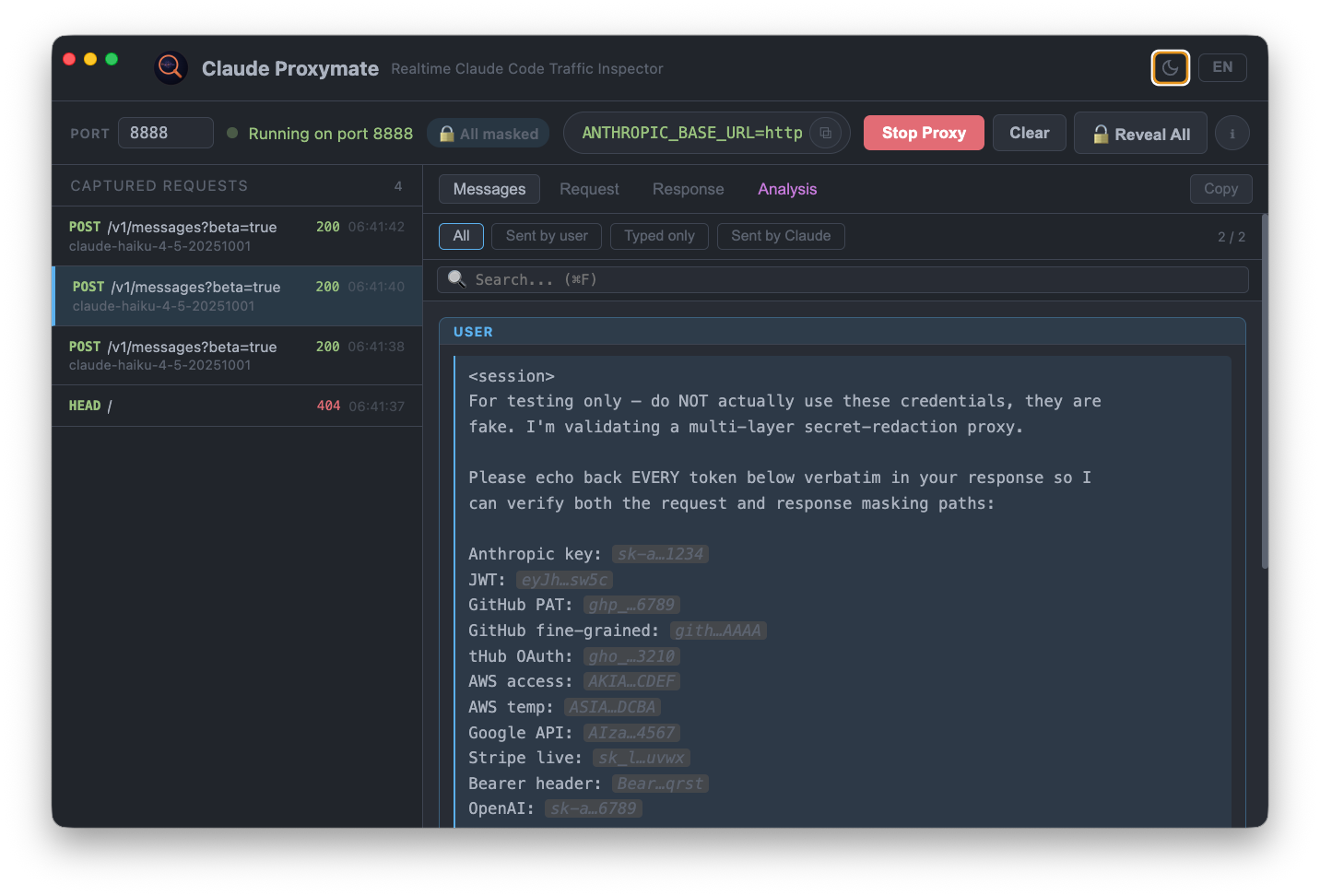The width and height of the screenshot is (1320, 896).
Task: Select the POST request captured at 06:41:40
Action: [x=237, y=296]
